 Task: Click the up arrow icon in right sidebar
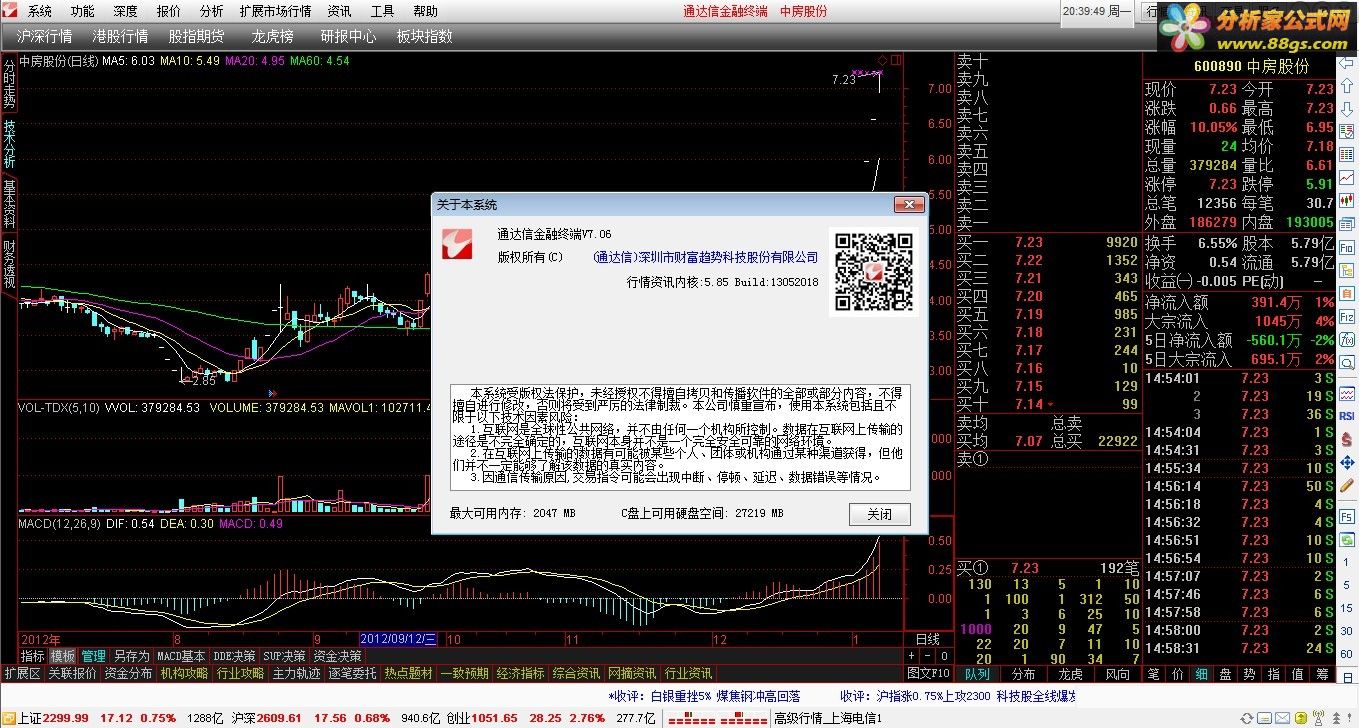coord(1346,86)
